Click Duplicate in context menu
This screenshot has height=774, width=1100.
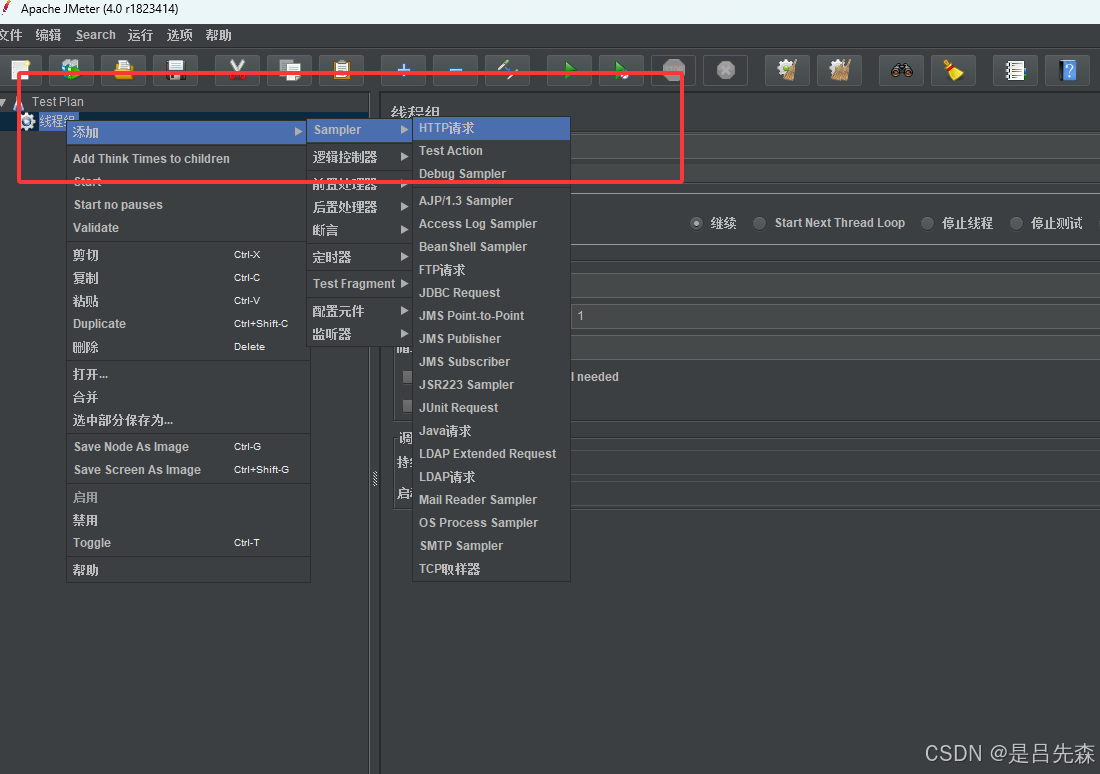pyautogui.click(x=188, y=324)
